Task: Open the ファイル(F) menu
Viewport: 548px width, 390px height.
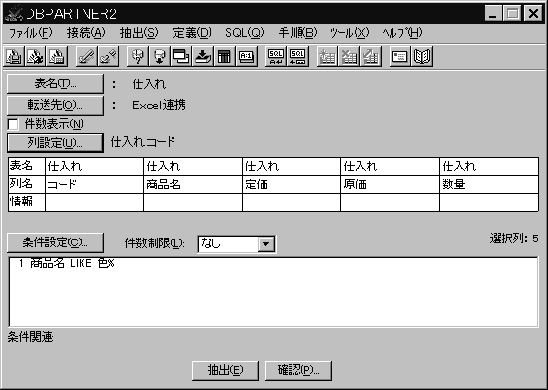Action: tap(30, 33)
